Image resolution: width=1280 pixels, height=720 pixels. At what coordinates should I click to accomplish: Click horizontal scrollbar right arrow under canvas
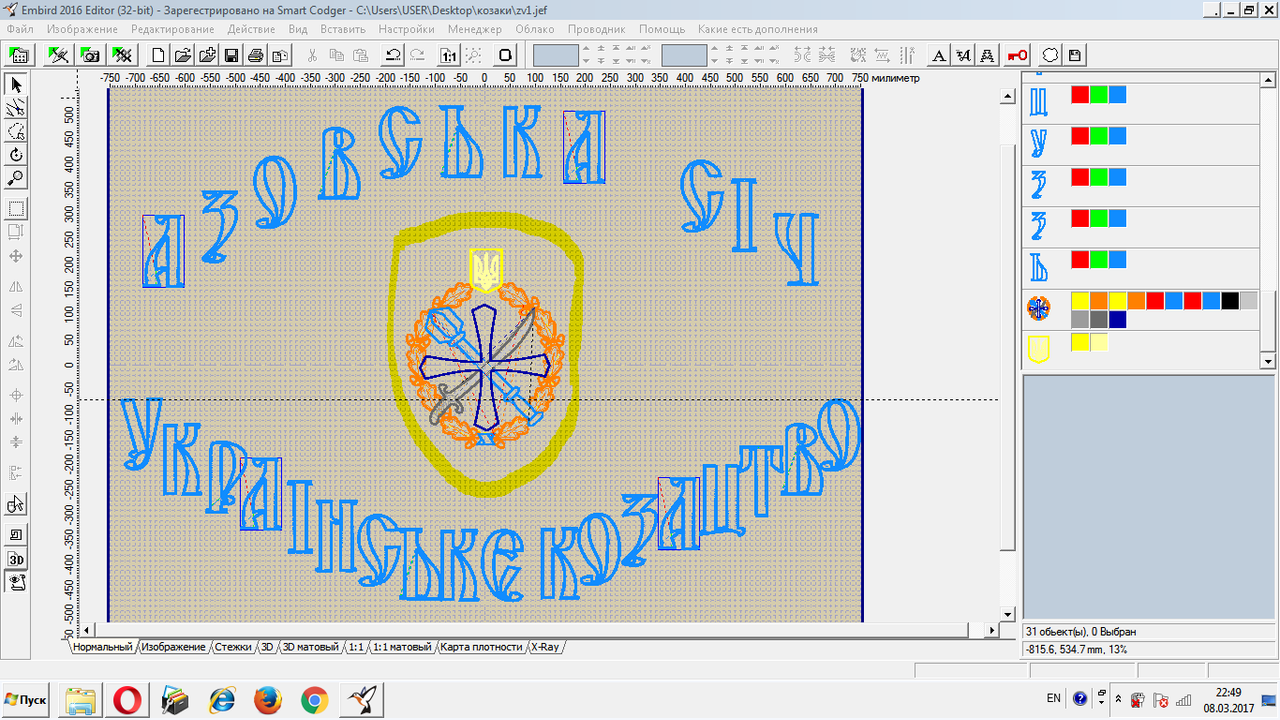coord(992,631)
